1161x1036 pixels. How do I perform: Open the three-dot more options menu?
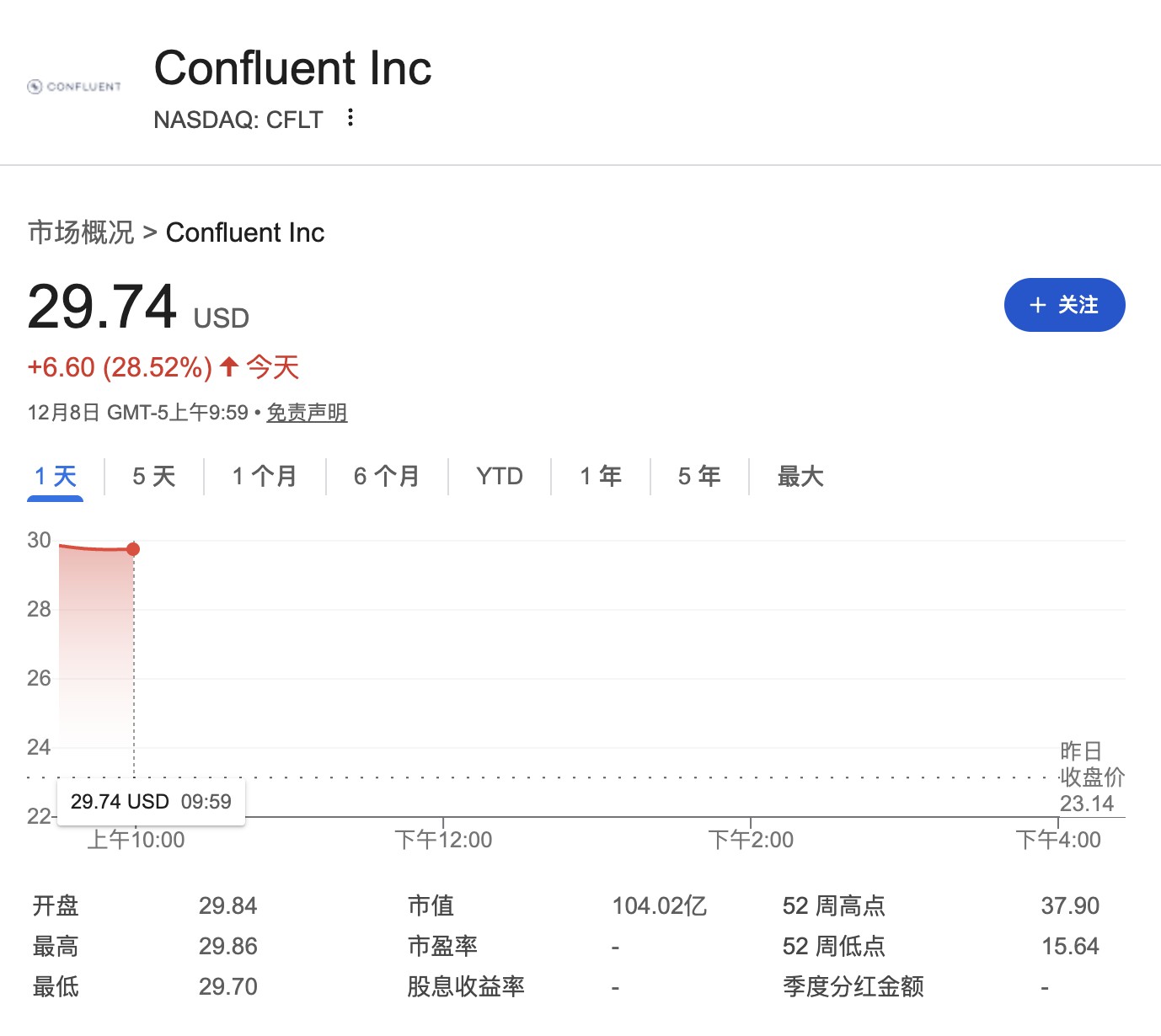pyautogui.click(x=350, y=118)
